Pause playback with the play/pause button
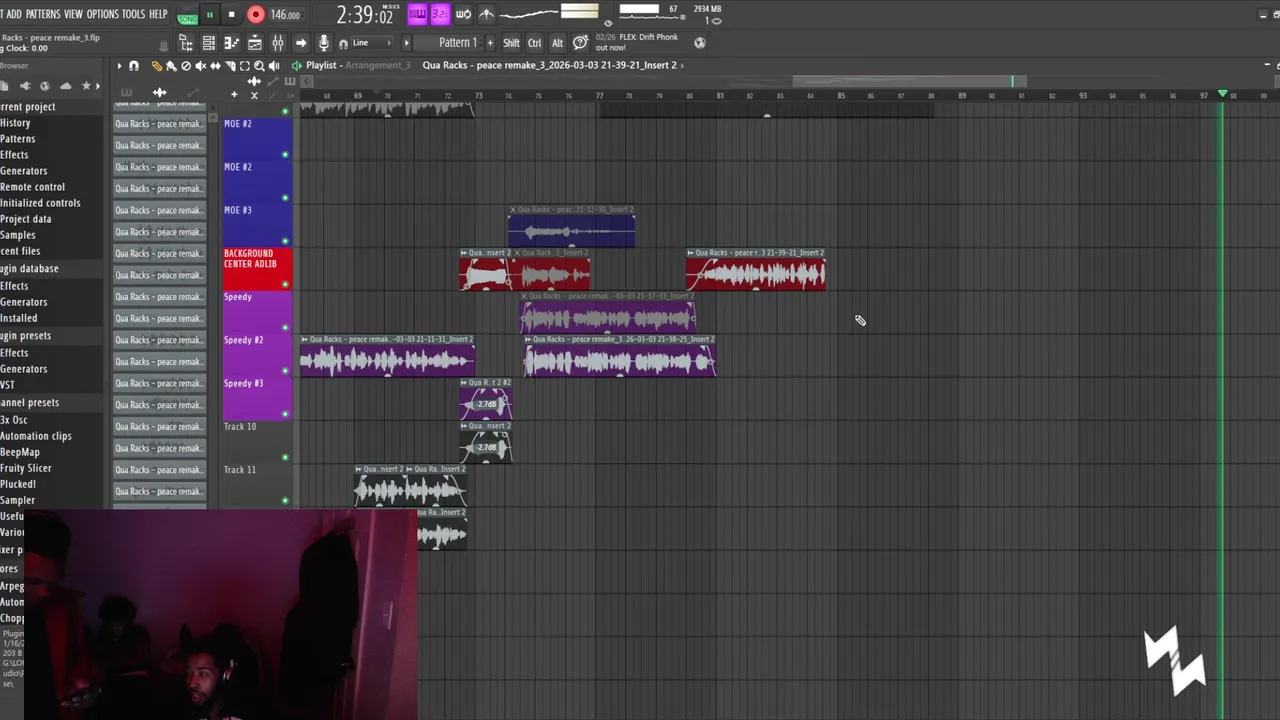The height and width of the screenshot is (720, 1280). 210,15
